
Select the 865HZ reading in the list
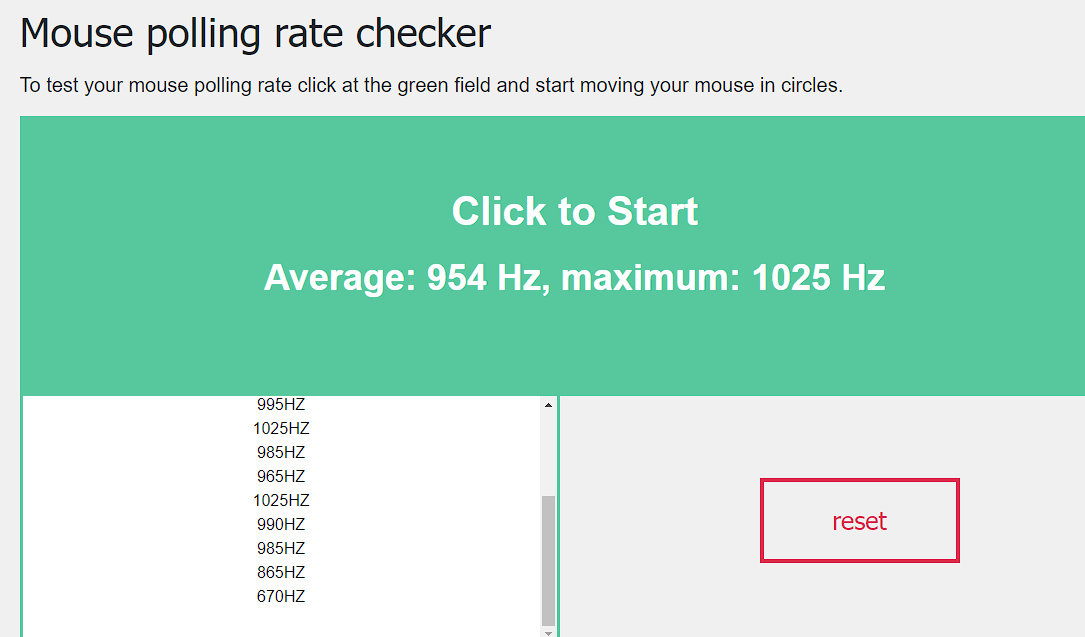coord(281,572)
